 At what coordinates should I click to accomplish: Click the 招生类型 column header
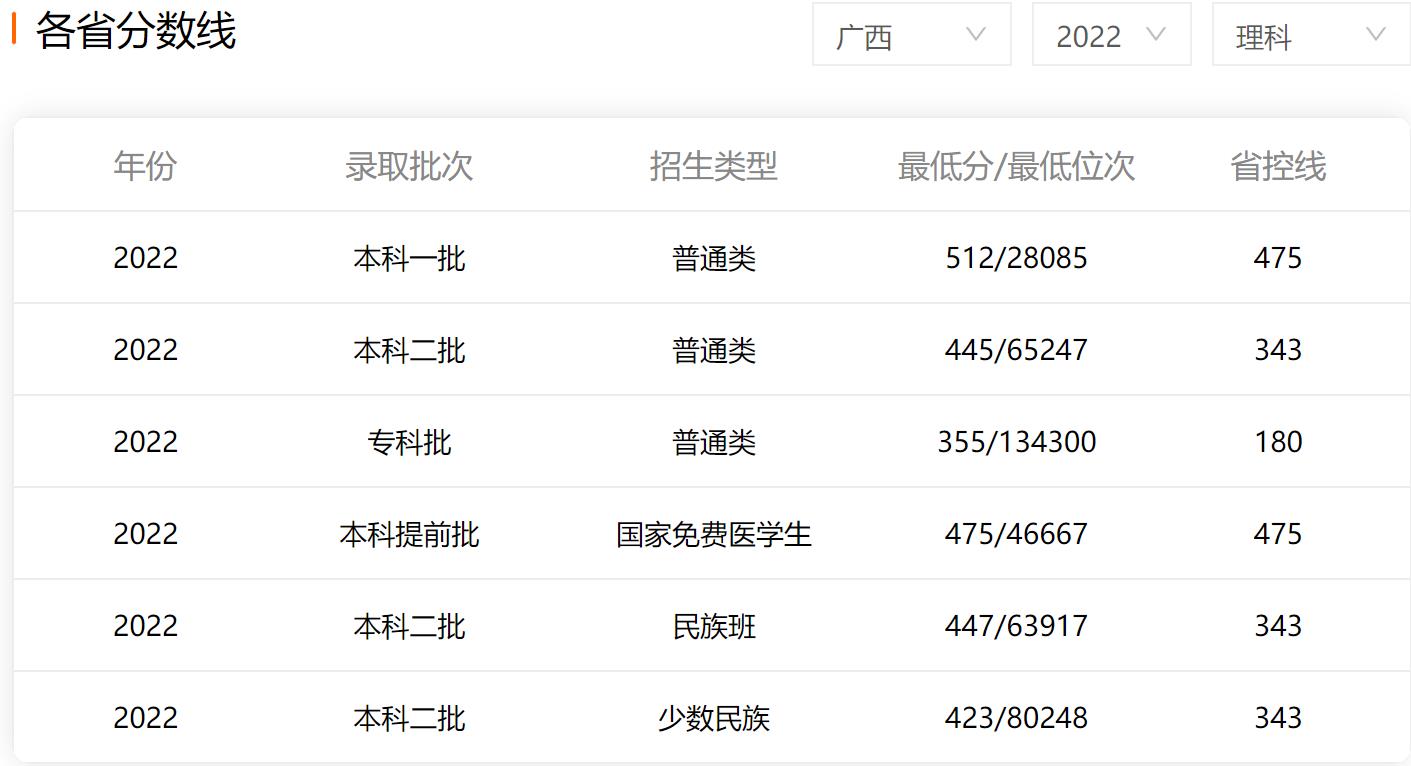point(713,166)
